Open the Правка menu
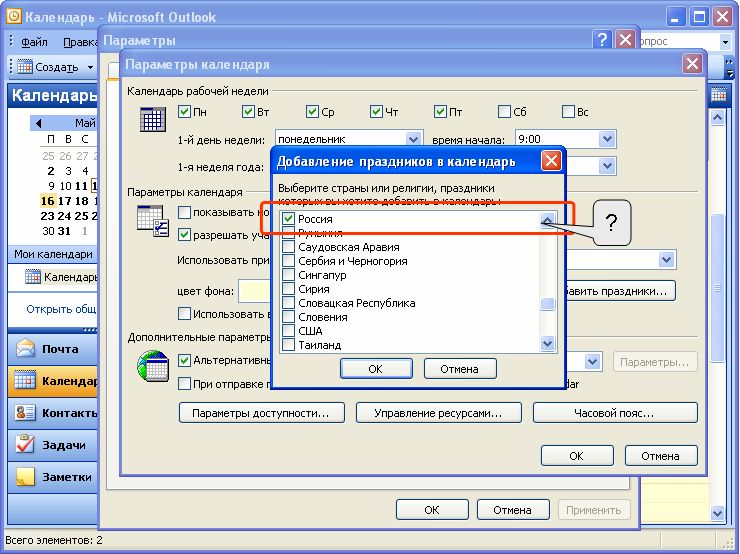This screenshot has height=554, width=740. pyautogui.click(x=80, y=42)
